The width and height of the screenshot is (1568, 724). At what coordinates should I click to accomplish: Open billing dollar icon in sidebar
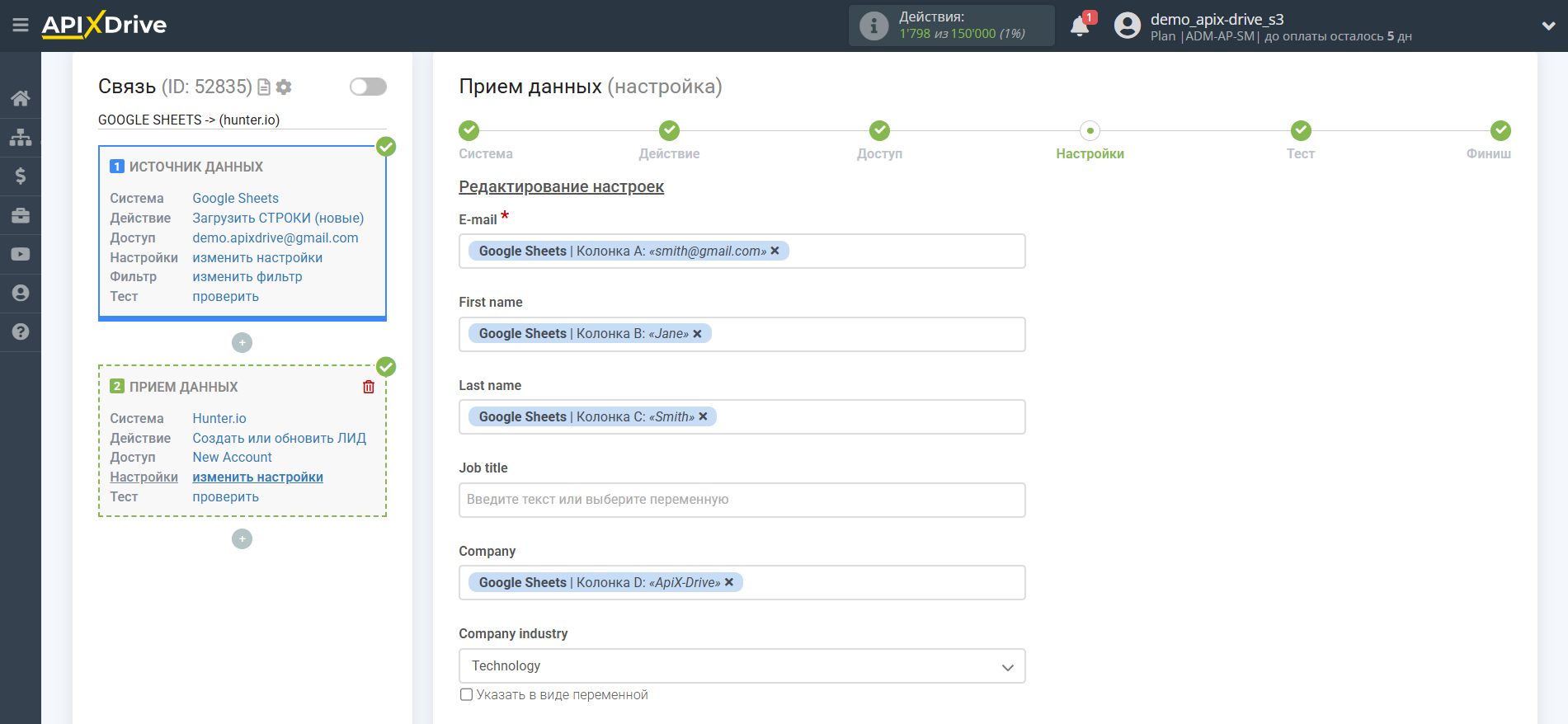click(x=21, y=176)
